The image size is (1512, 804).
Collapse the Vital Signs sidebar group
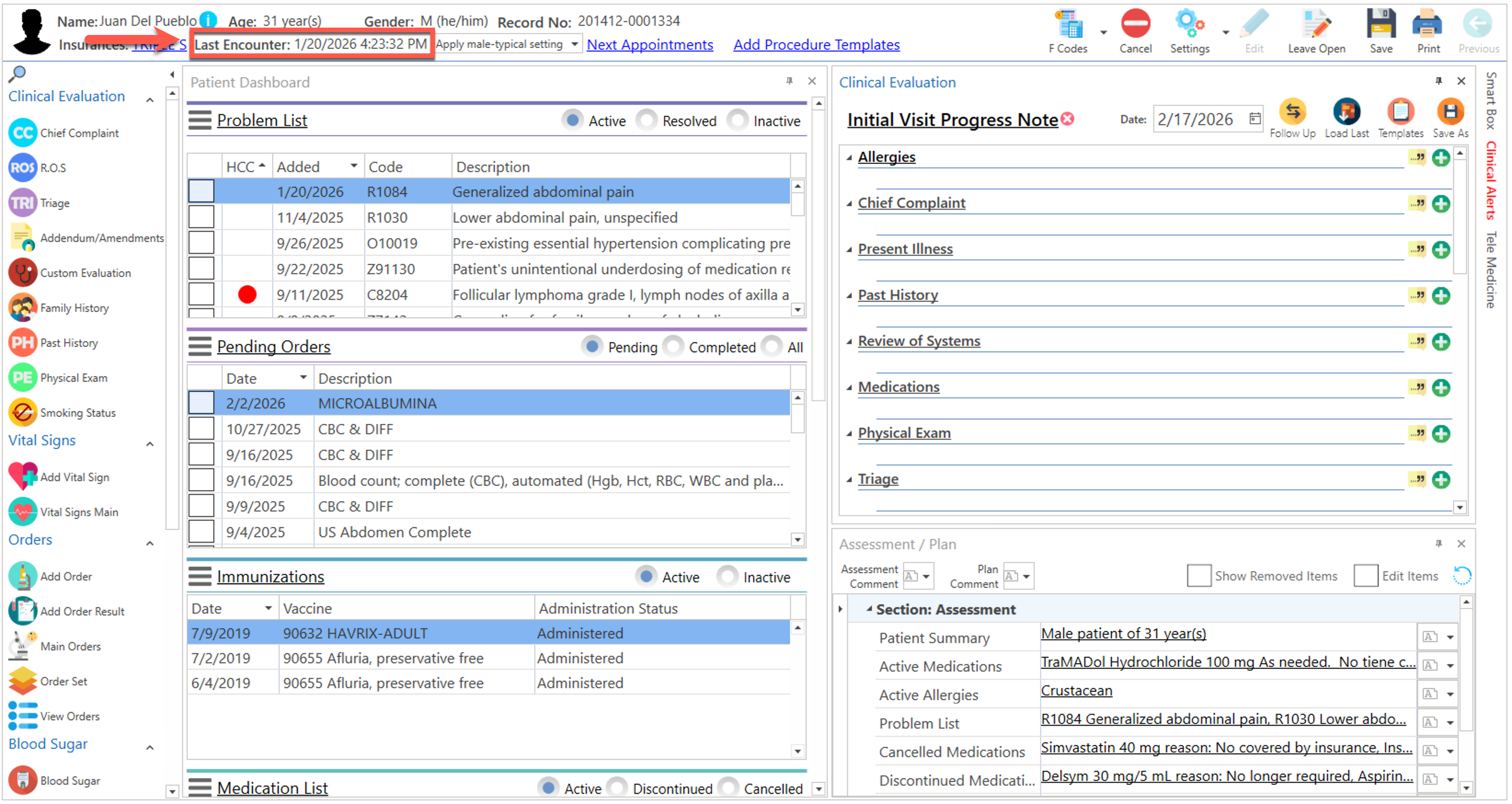tap(149, 444)
